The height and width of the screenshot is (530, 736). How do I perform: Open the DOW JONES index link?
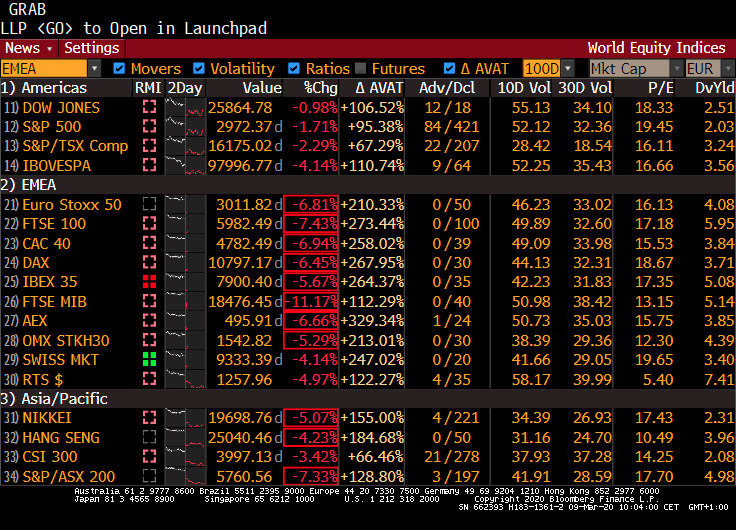pyautogui.click(x=61, y=108)
